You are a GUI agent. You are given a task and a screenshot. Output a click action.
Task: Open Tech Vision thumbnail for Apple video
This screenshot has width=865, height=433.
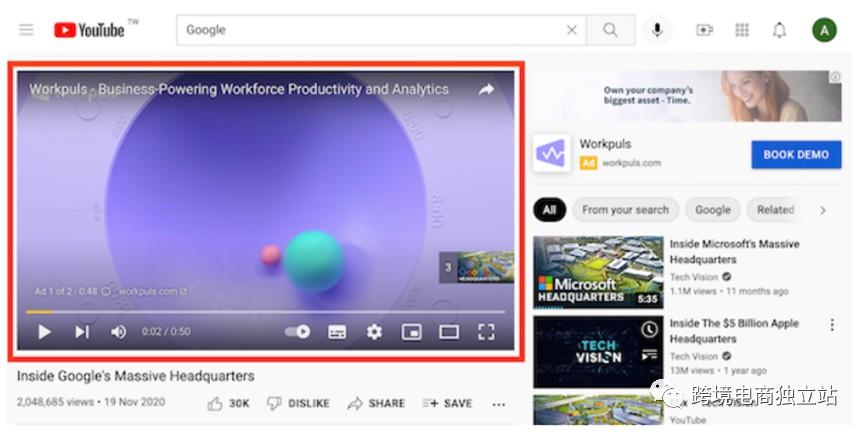[x=599, y=352]
